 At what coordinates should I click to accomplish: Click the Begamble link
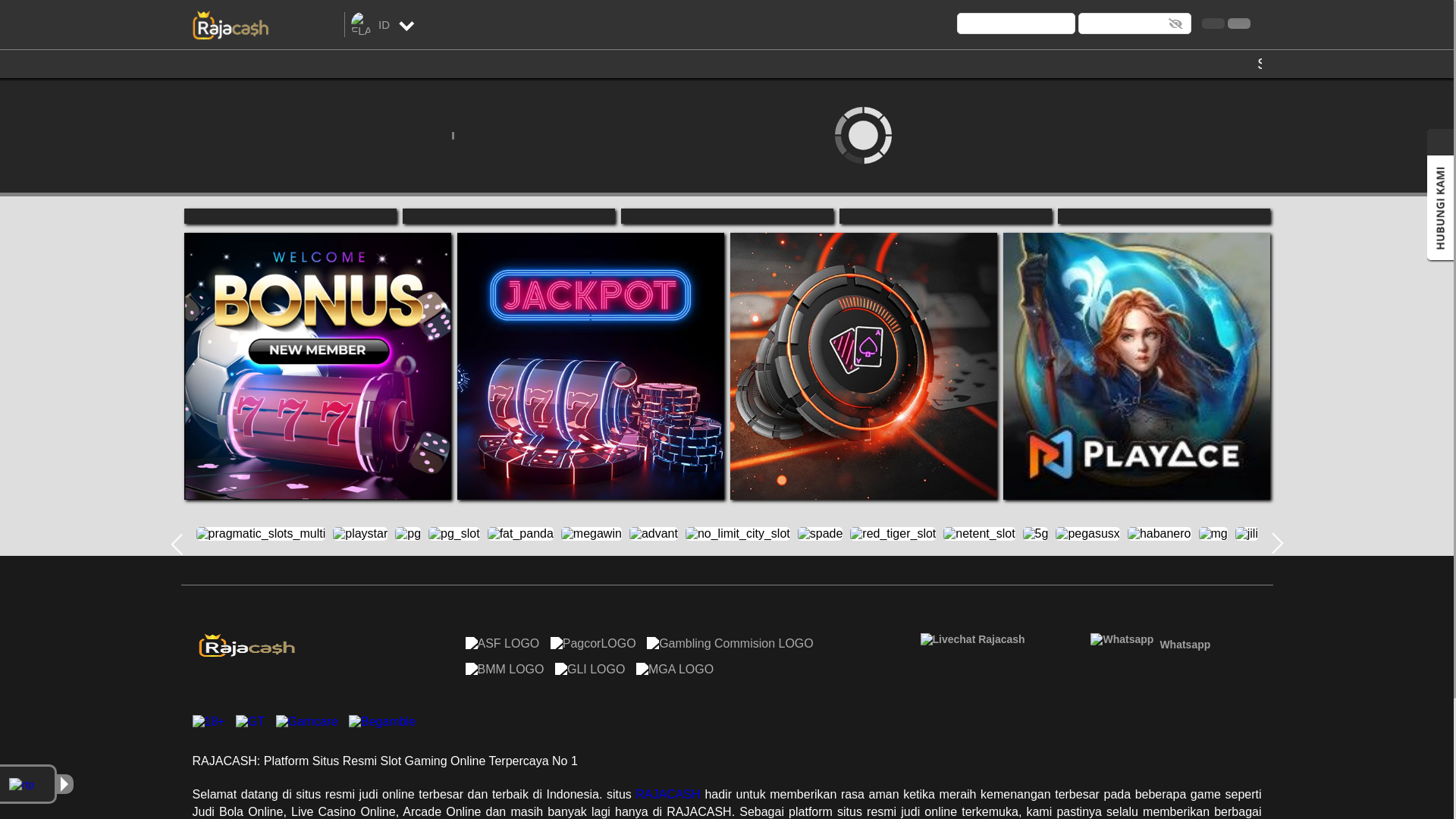tap(382, 722)
